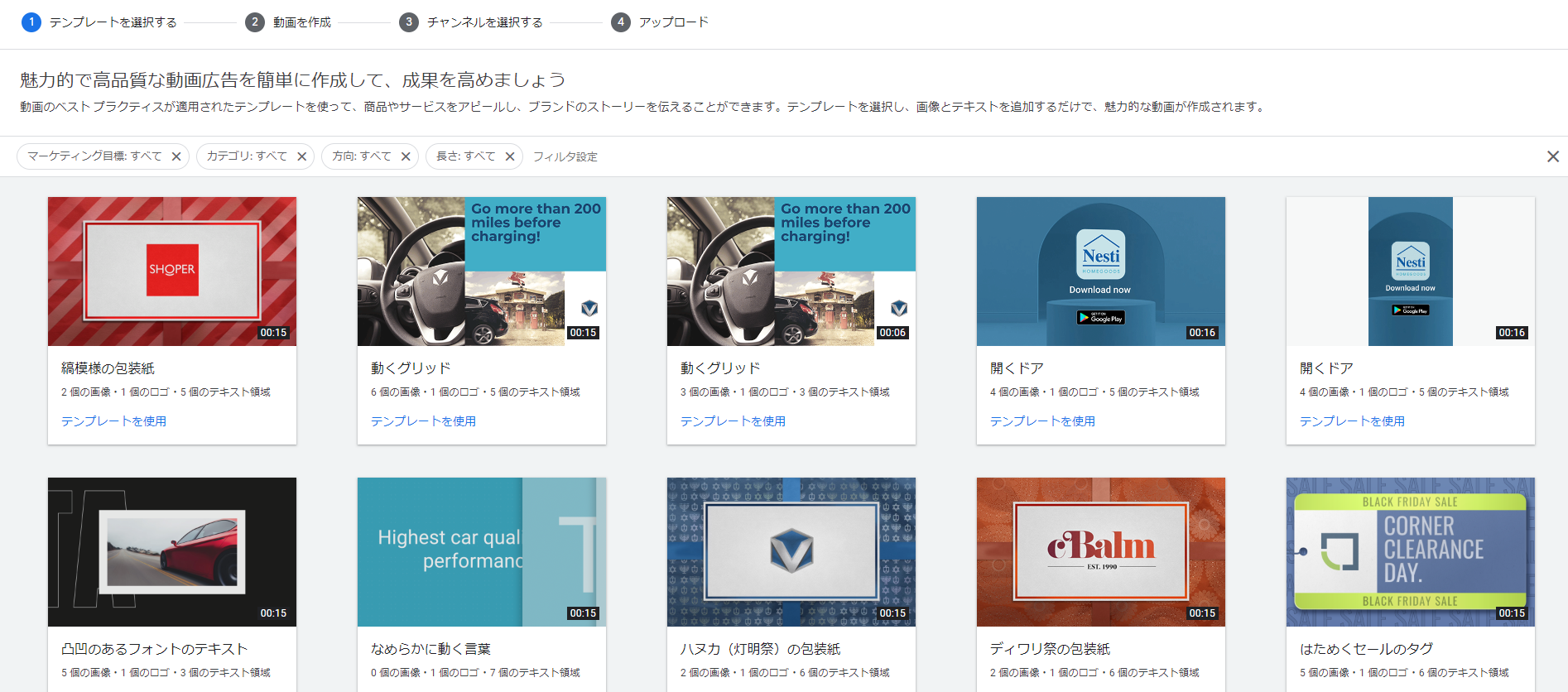Use template link on landscape 開くドア card
The width and height of the screenshot is (1568, 692).
[1042, 421]
